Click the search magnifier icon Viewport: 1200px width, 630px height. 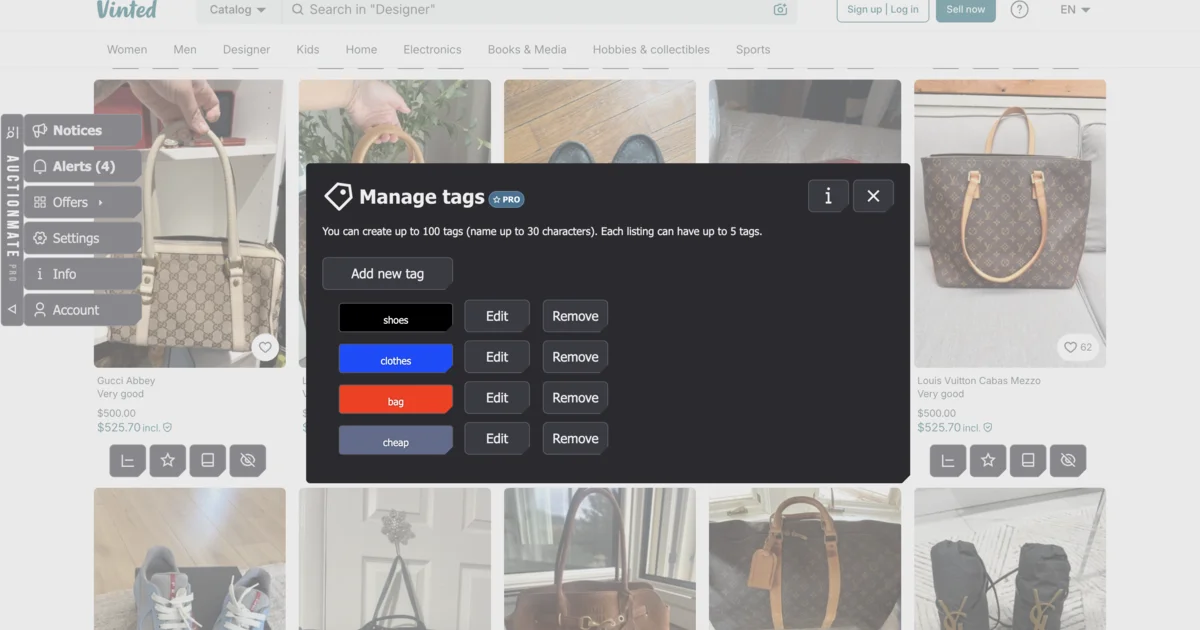coord(297,10)
